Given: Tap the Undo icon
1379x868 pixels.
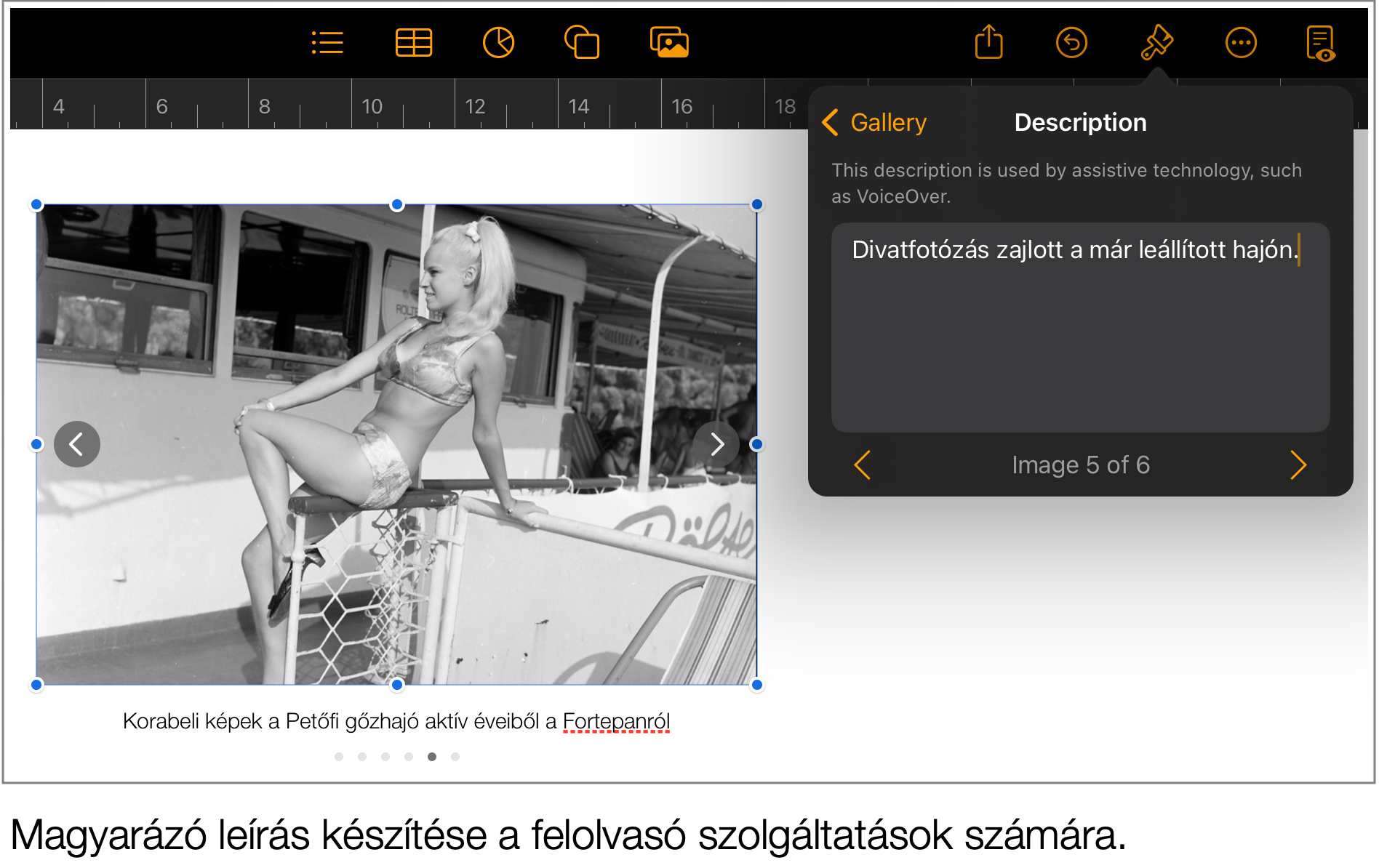Looking at the screenshot, I should pyautogui.click(x=1071, y=42).
